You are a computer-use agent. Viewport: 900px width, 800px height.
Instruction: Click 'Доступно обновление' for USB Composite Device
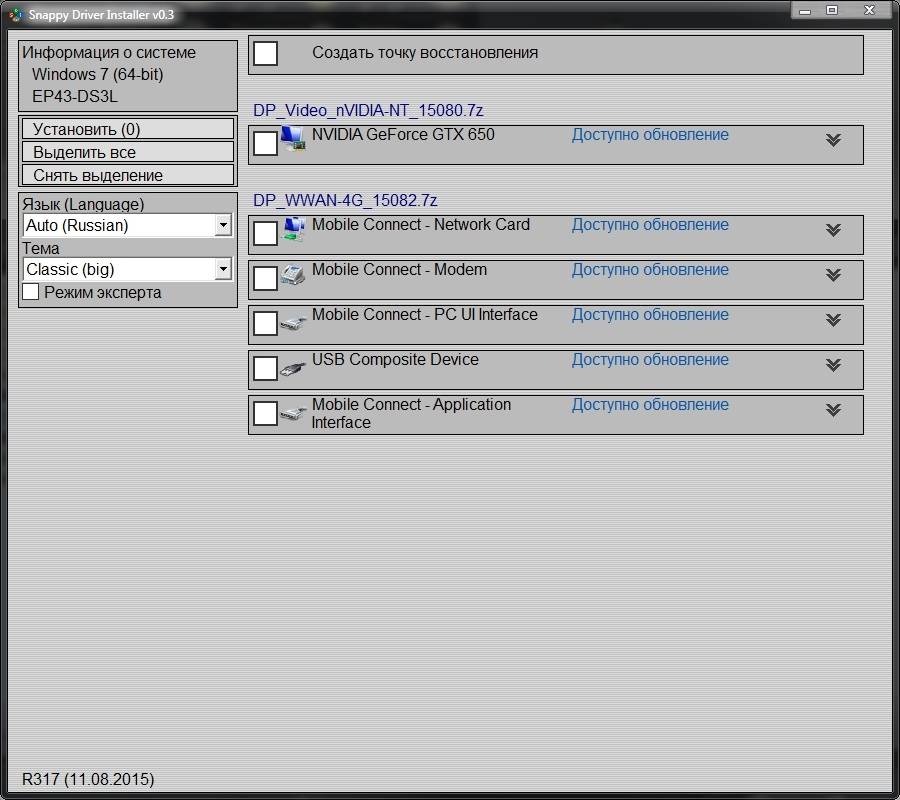[650, 359]
